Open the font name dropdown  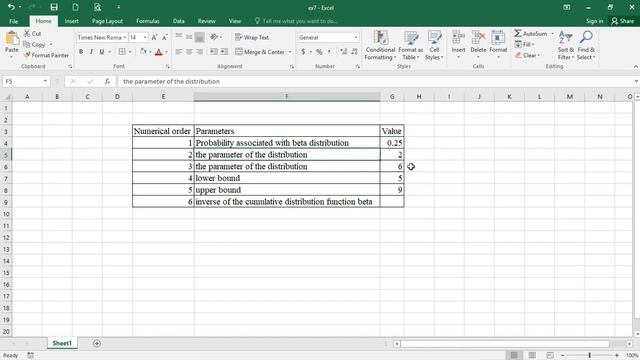124,37
